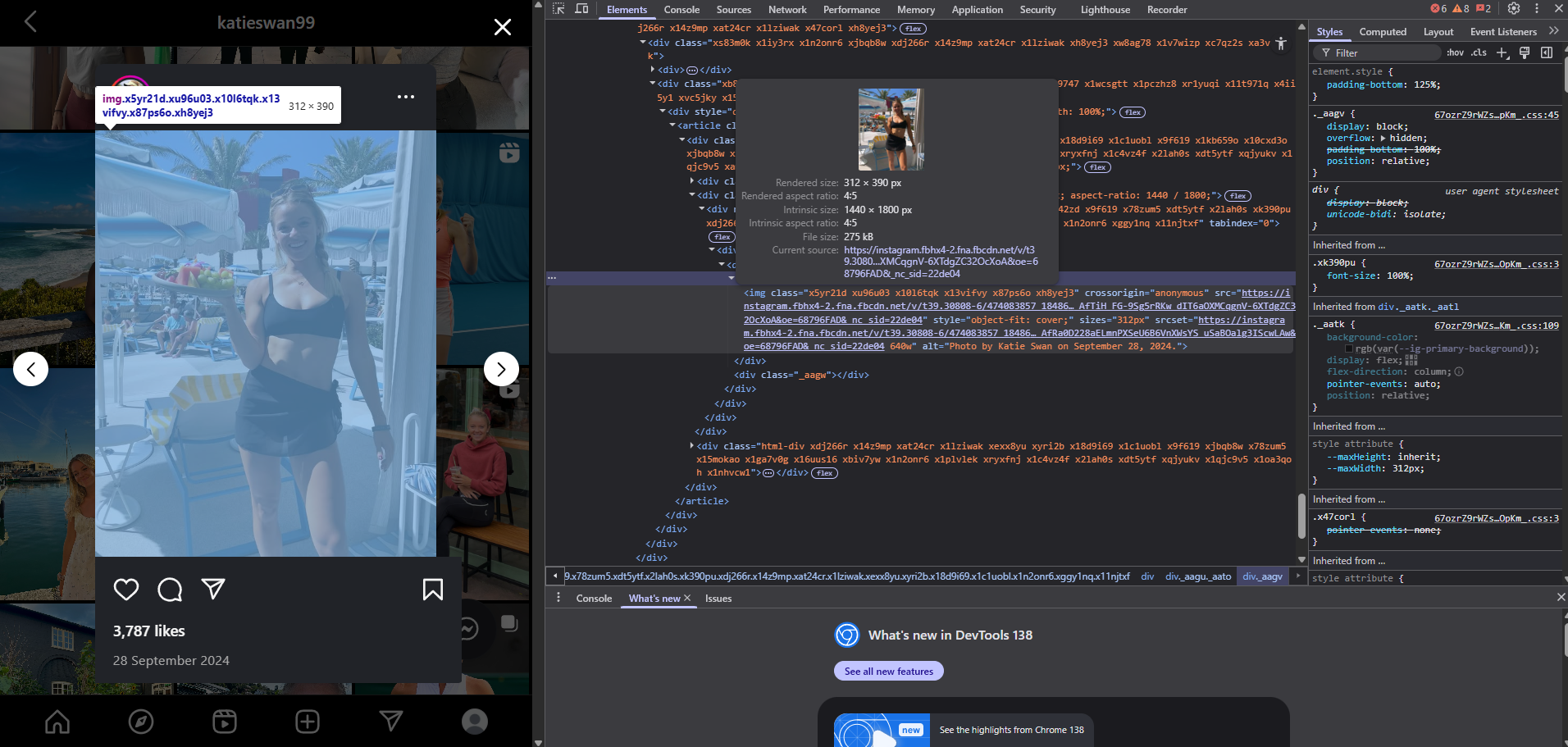The image size is (1568, 747).
Task: Click the --ig-primary-background color swatch
Action: (1349, 349)
